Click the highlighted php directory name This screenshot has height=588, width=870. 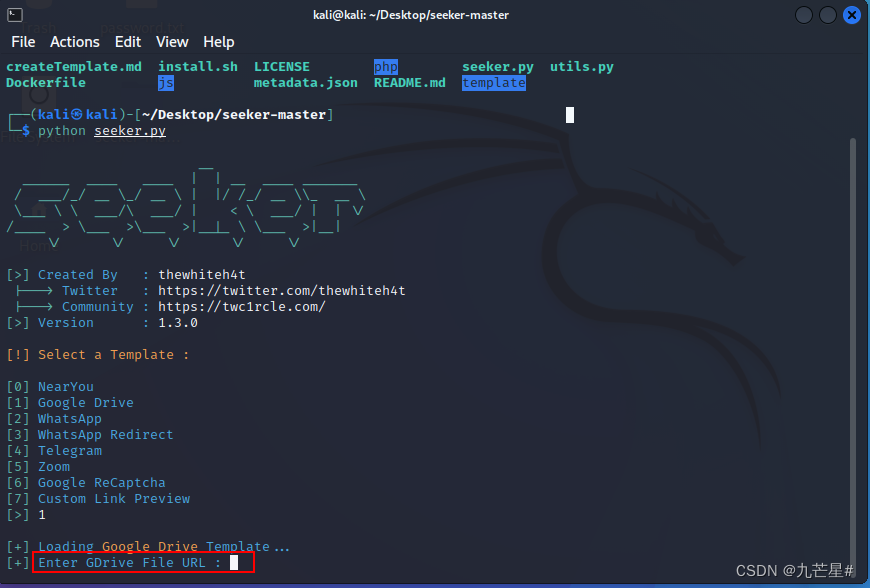[386, 67]
